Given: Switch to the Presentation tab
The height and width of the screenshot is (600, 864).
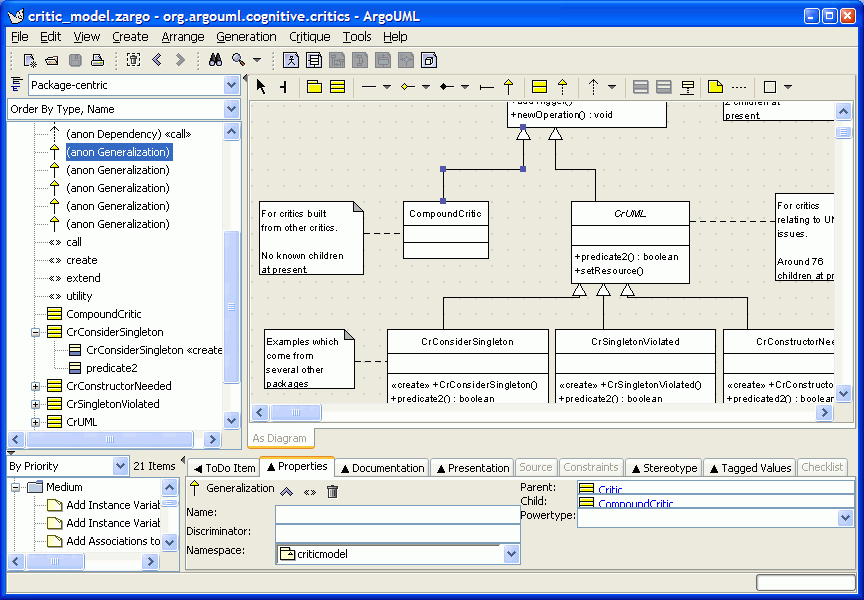Looking at the screenshot, I should pos(472,468).
